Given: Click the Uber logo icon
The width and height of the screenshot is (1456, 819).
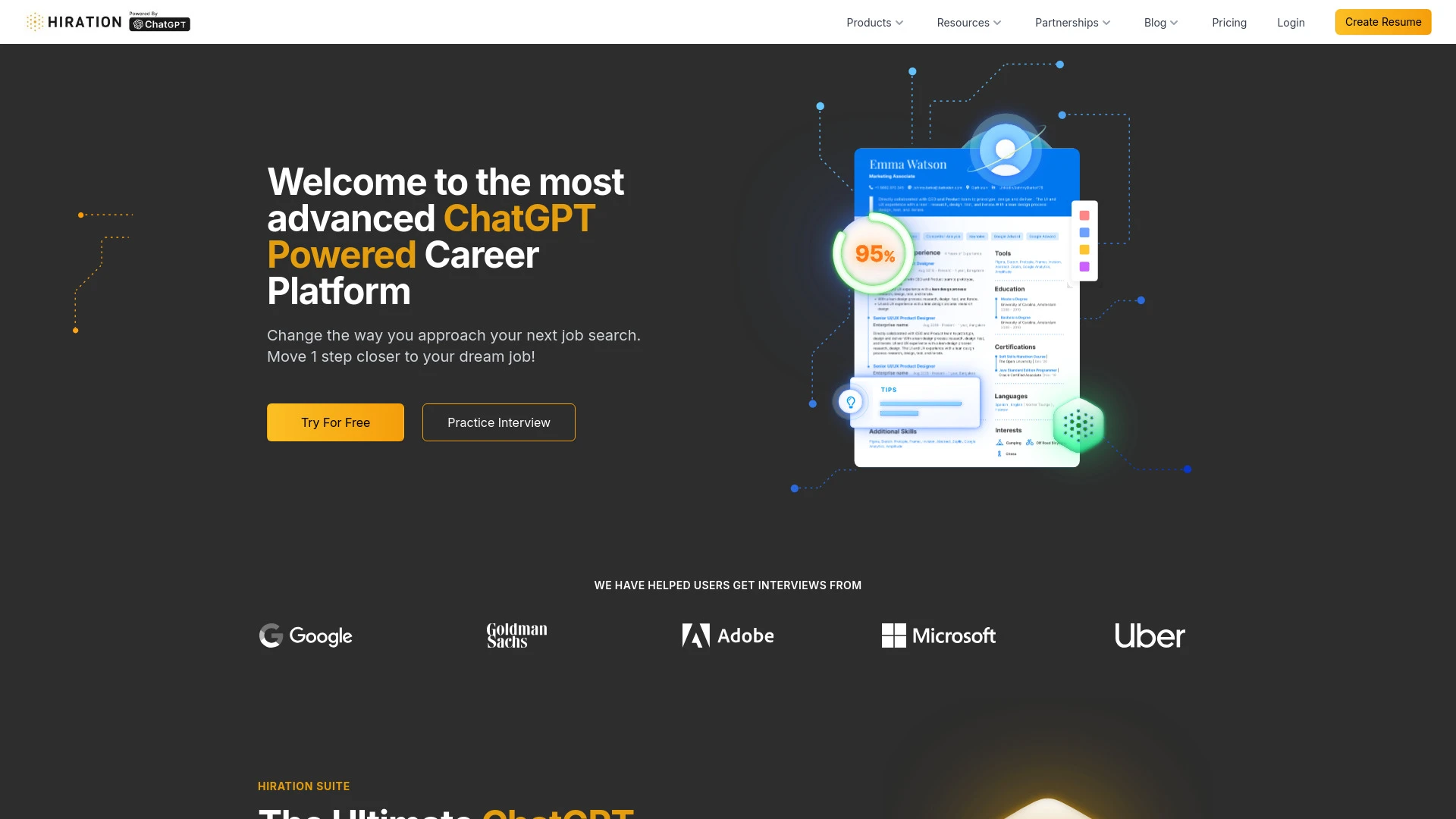Looking at the screenshot, I should pyautogui.click(x=1150, y=635).
